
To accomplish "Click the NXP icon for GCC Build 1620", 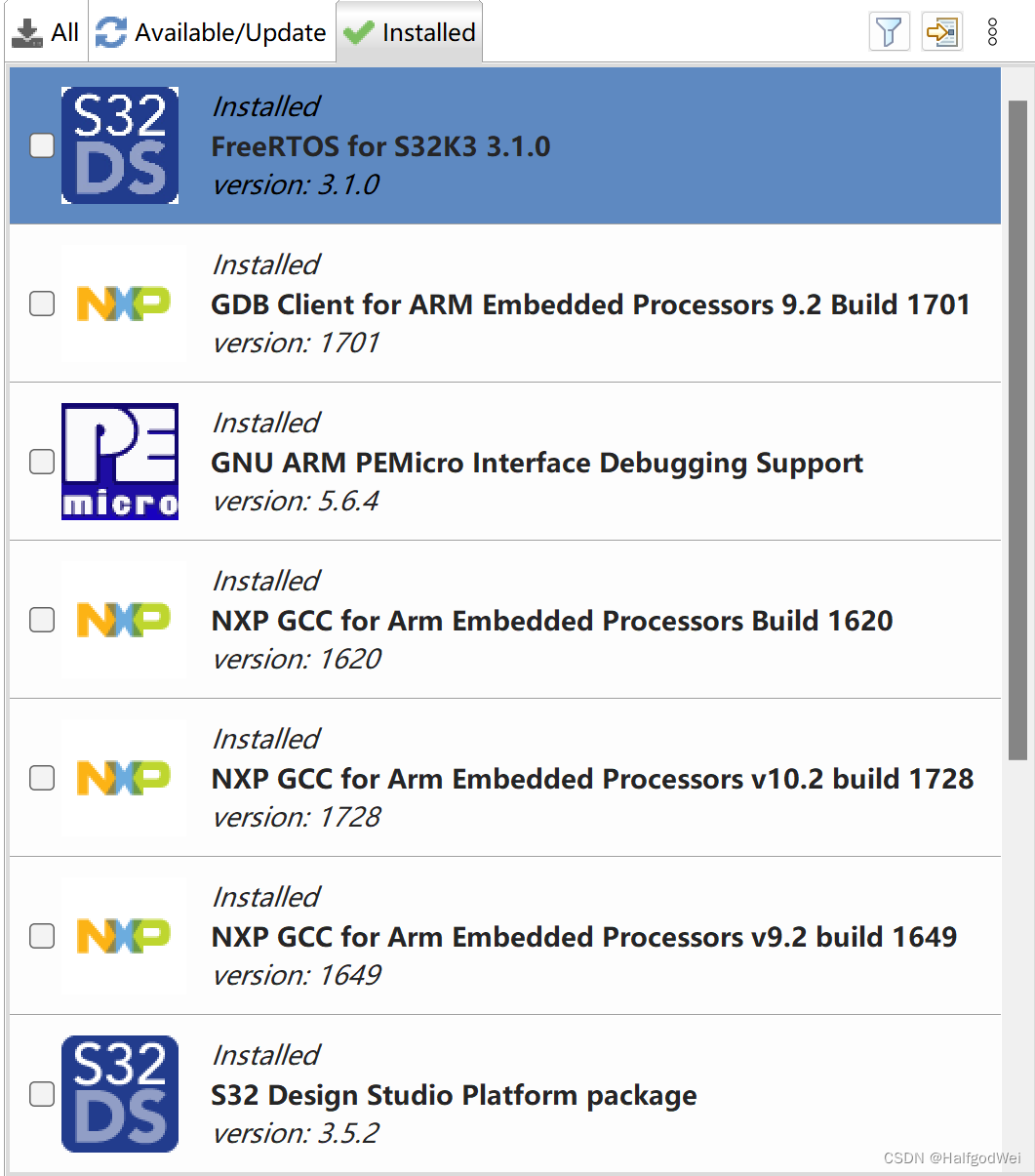I will tap(124, 620).
